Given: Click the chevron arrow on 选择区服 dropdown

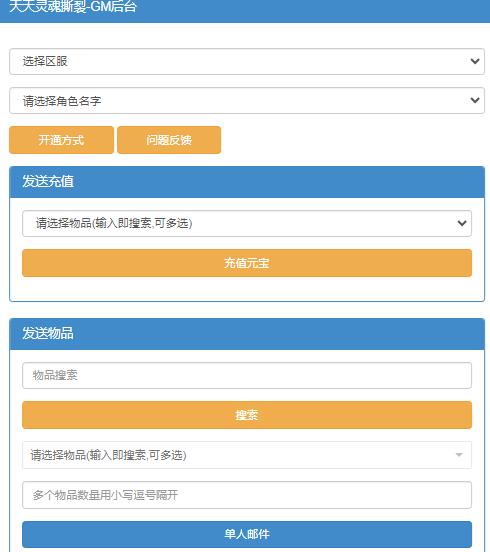Looking at the screenshot, I should [x=475, y=61].
